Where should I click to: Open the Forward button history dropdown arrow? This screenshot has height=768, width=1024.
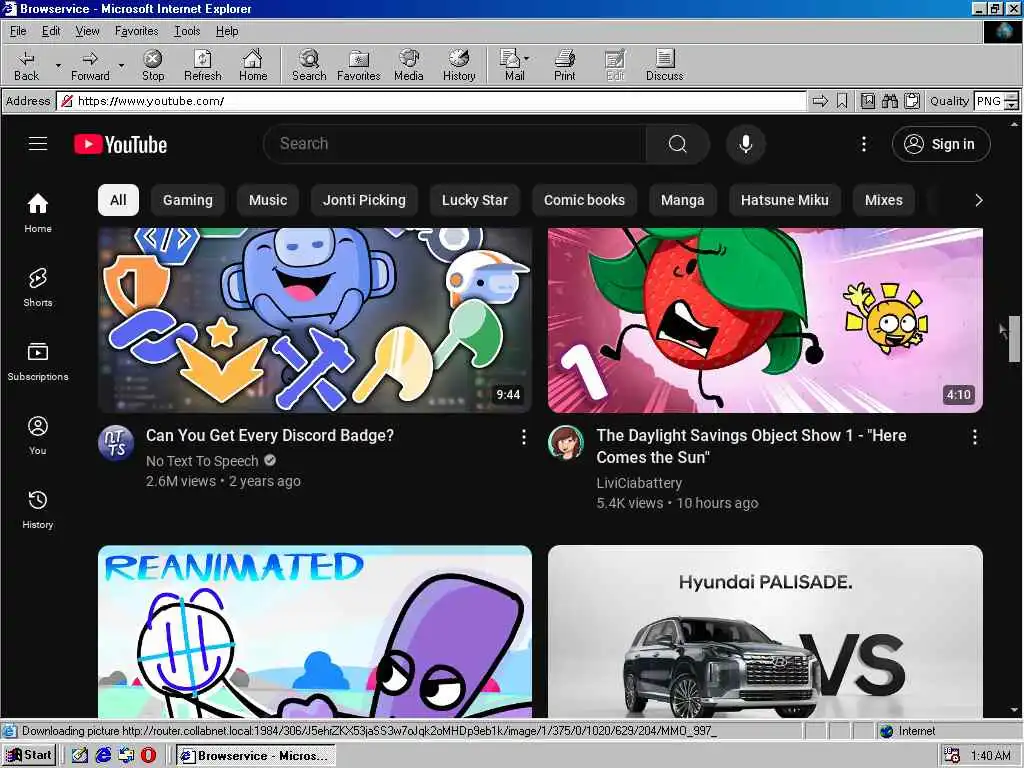(121, 65)
